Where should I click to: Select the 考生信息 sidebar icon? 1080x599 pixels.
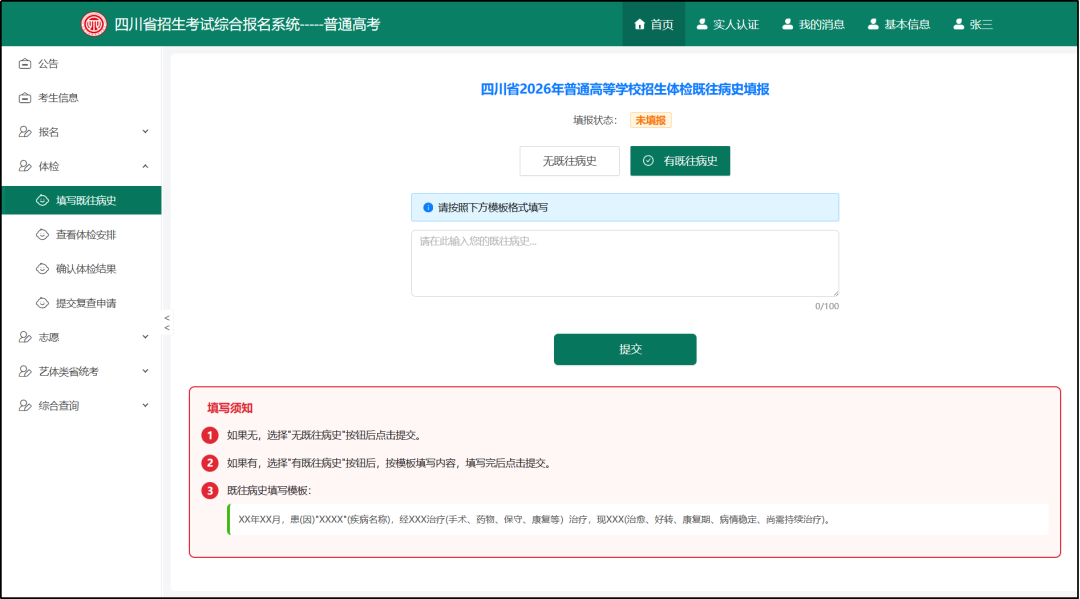click(x=24, y=97)
